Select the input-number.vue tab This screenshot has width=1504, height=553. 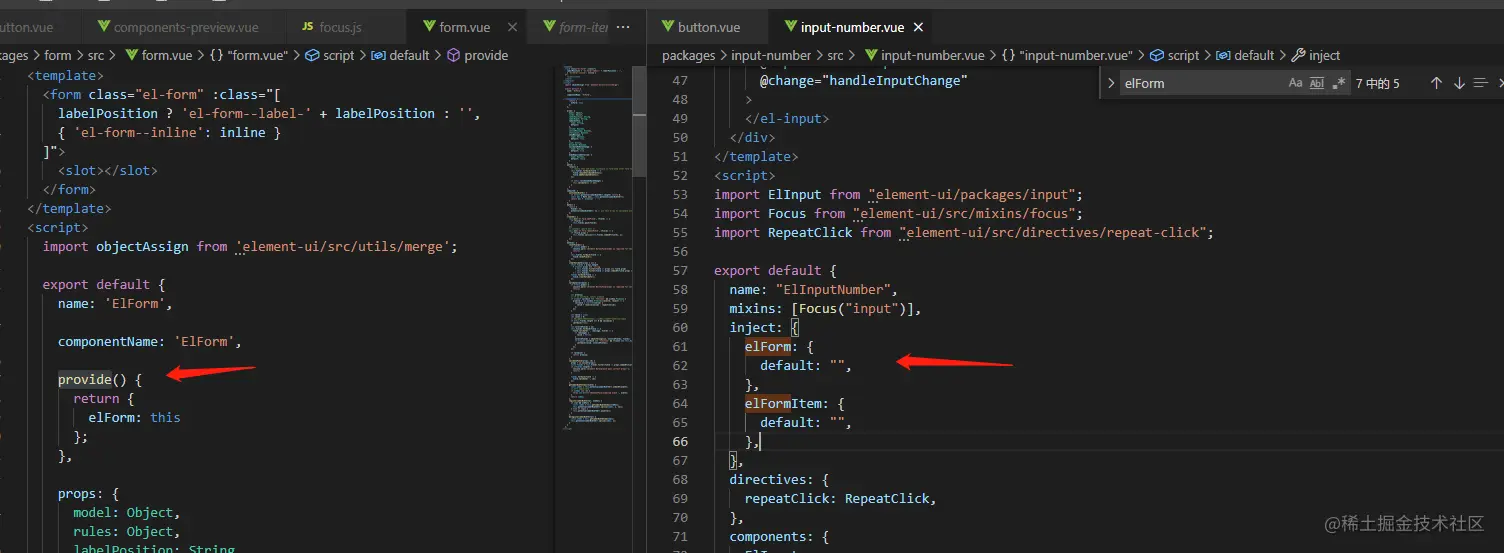852,27
